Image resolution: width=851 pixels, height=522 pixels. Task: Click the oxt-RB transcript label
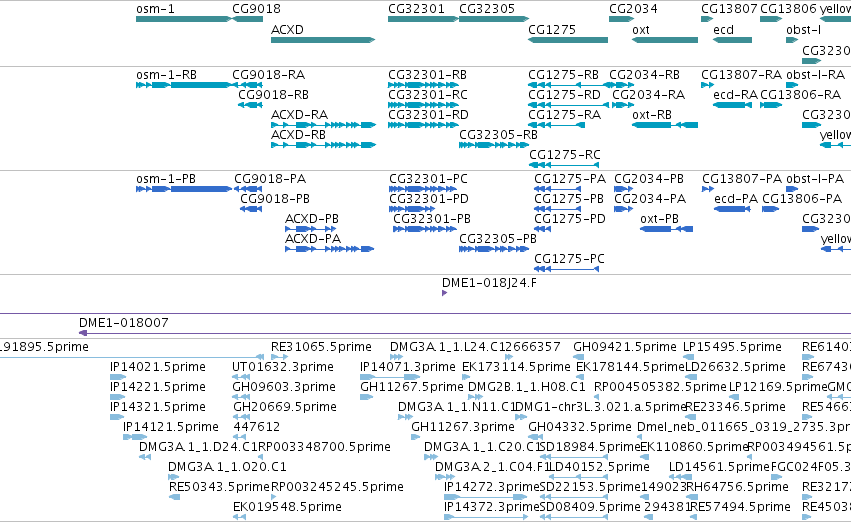point(652,115)
